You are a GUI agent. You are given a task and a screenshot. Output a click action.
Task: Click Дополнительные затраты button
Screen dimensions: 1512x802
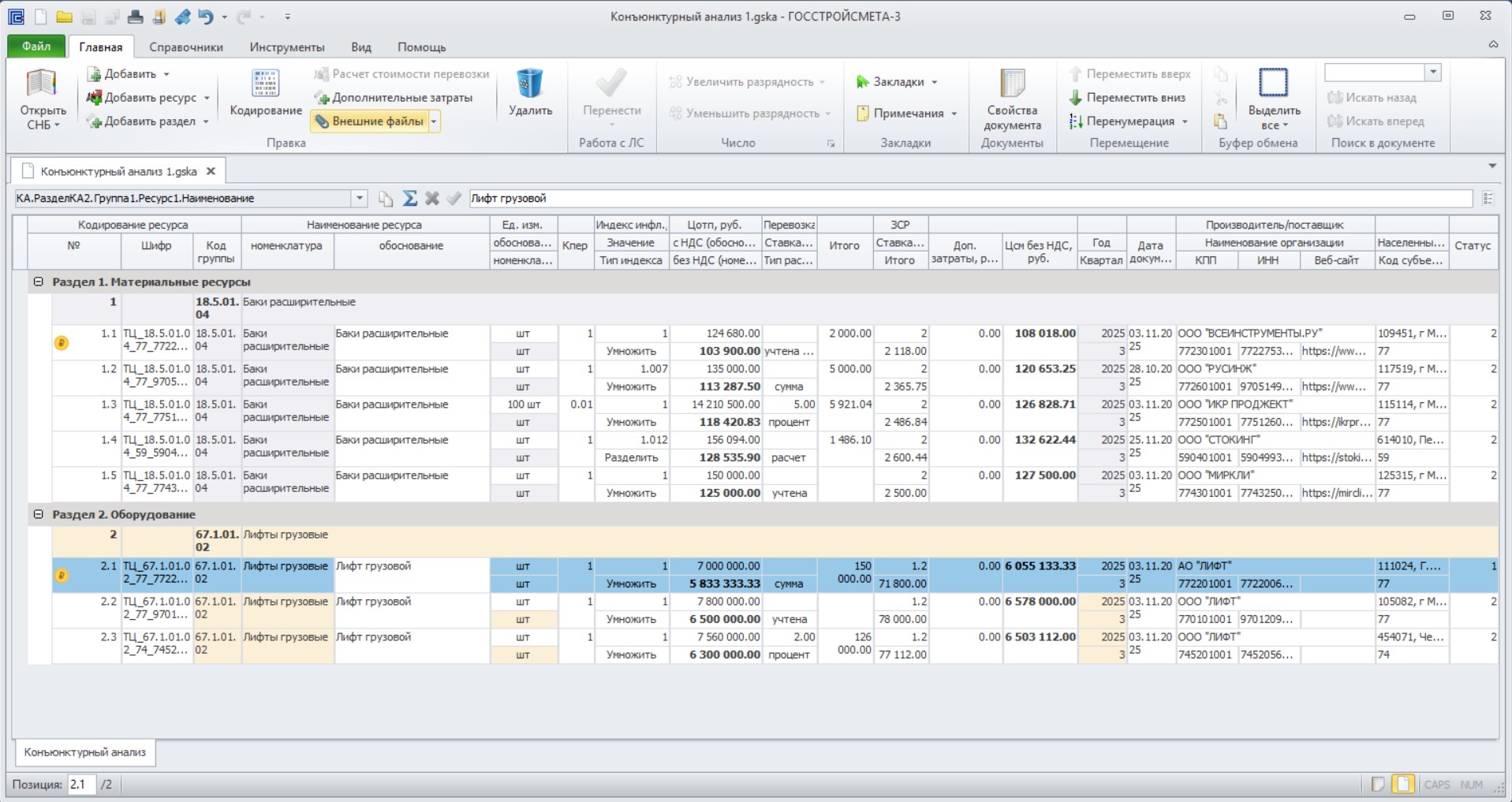coord(394,98)
